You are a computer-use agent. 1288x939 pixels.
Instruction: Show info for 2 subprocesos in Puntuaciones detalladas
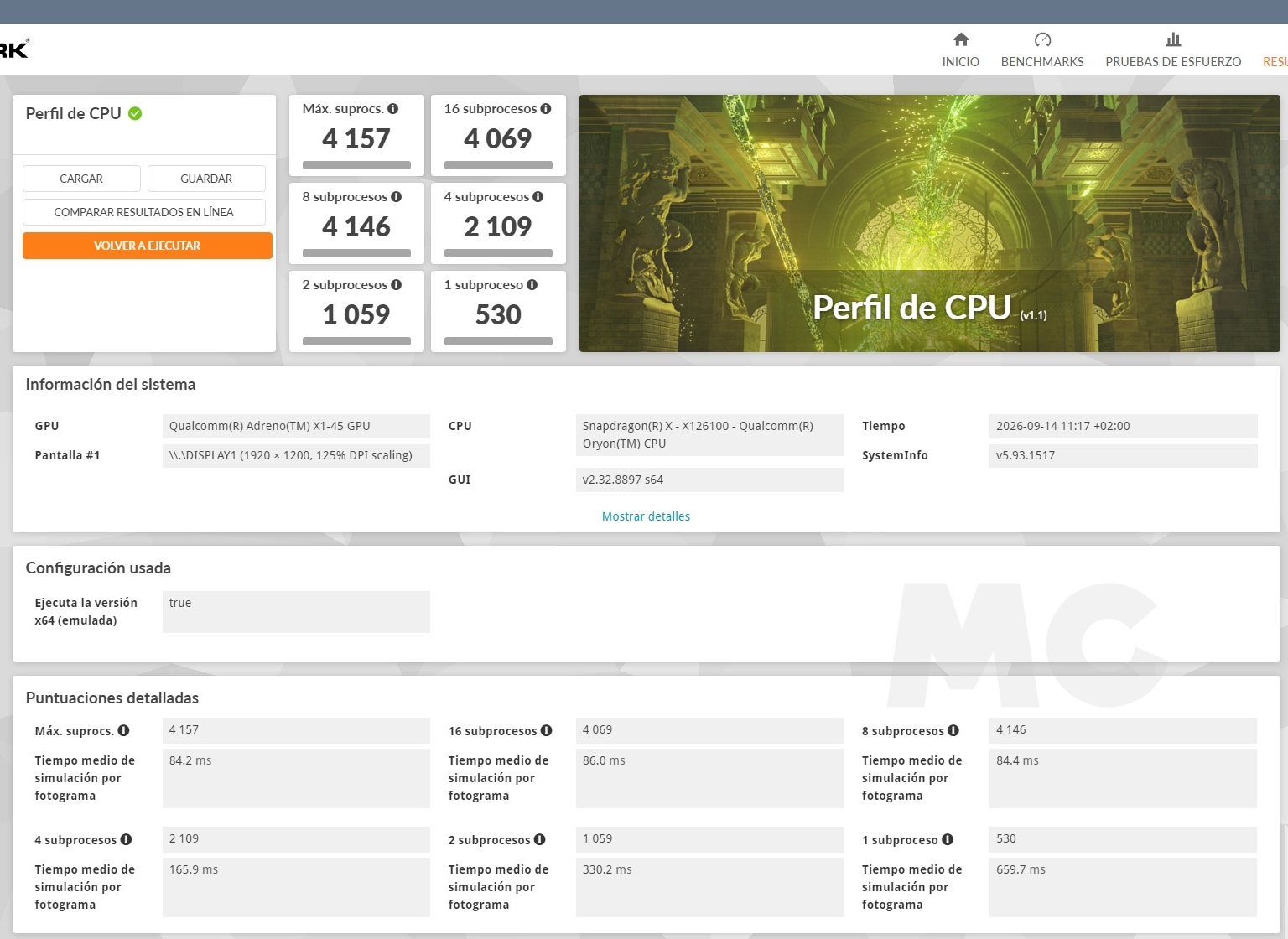[x=539, y=839]
